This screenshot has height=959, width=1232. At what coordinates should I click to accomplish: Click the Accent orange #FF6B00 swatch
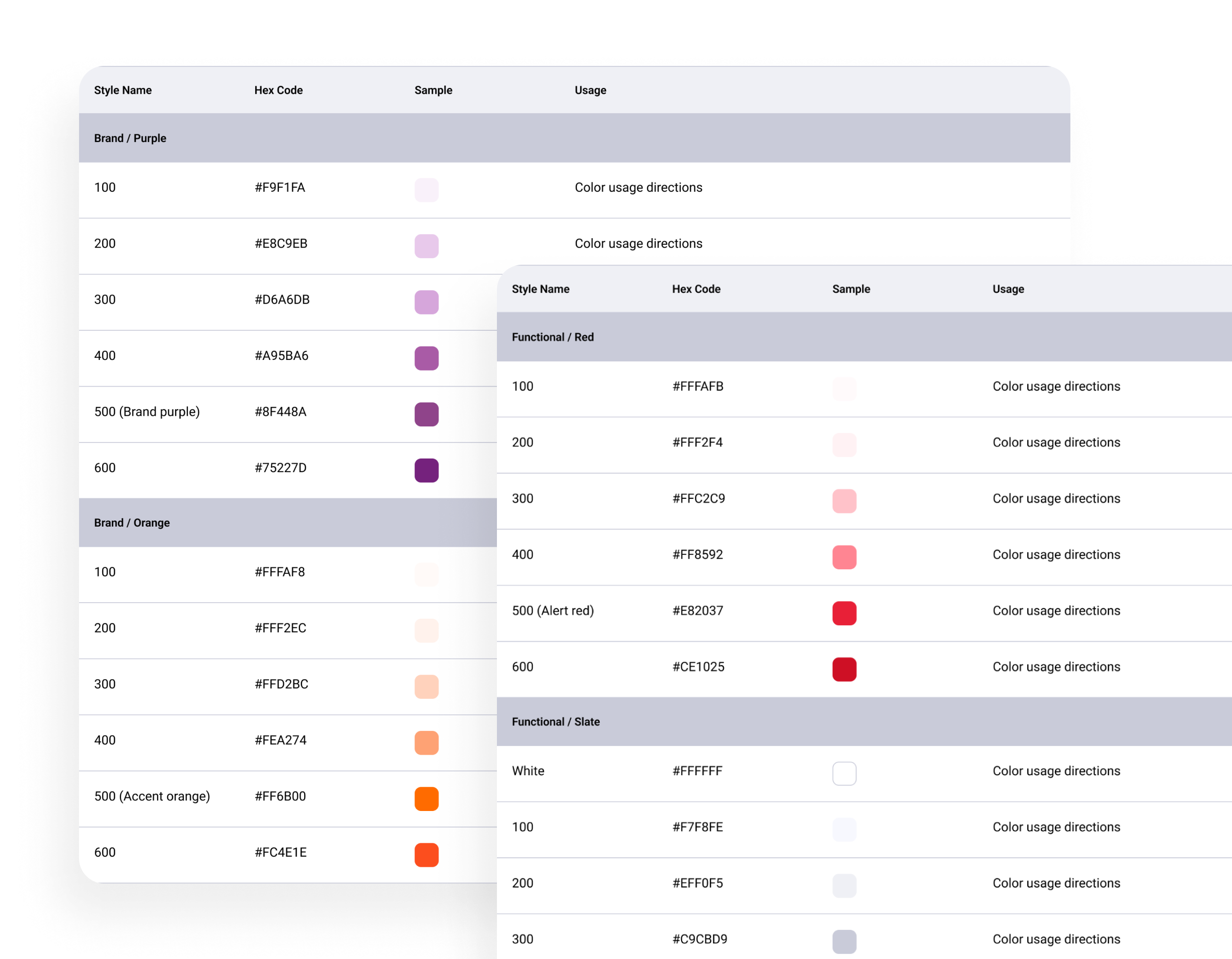click(426, 798)
